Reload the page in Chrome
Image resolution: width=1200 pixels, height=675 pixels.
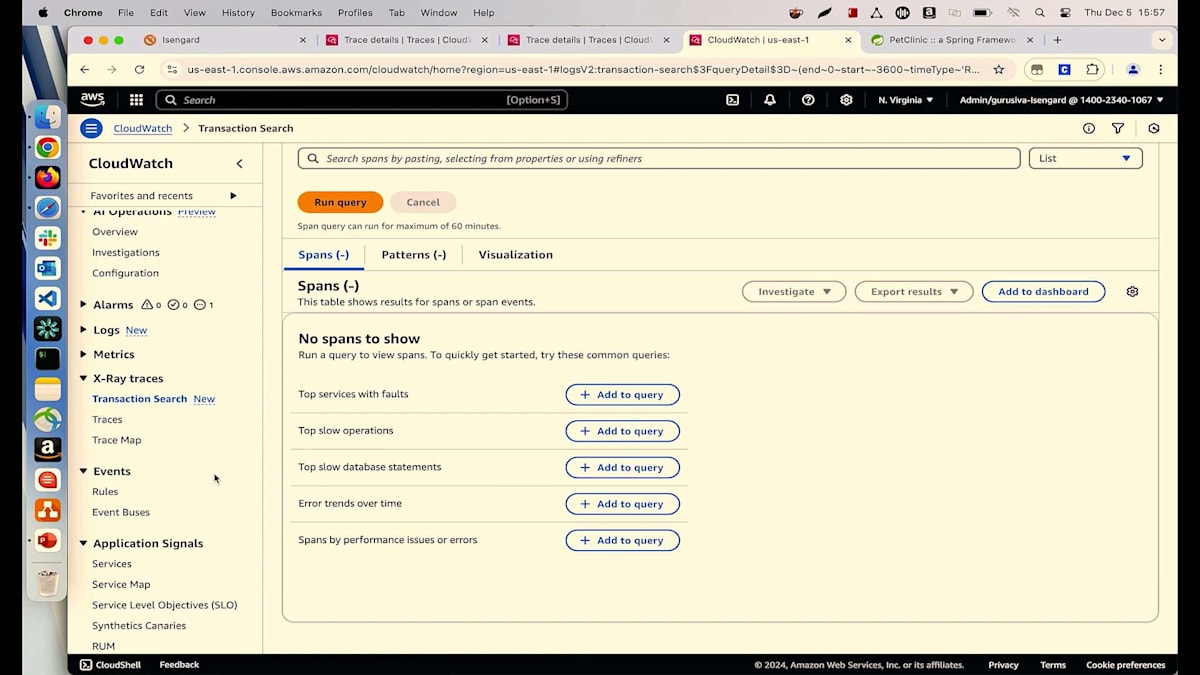(139, 69)
